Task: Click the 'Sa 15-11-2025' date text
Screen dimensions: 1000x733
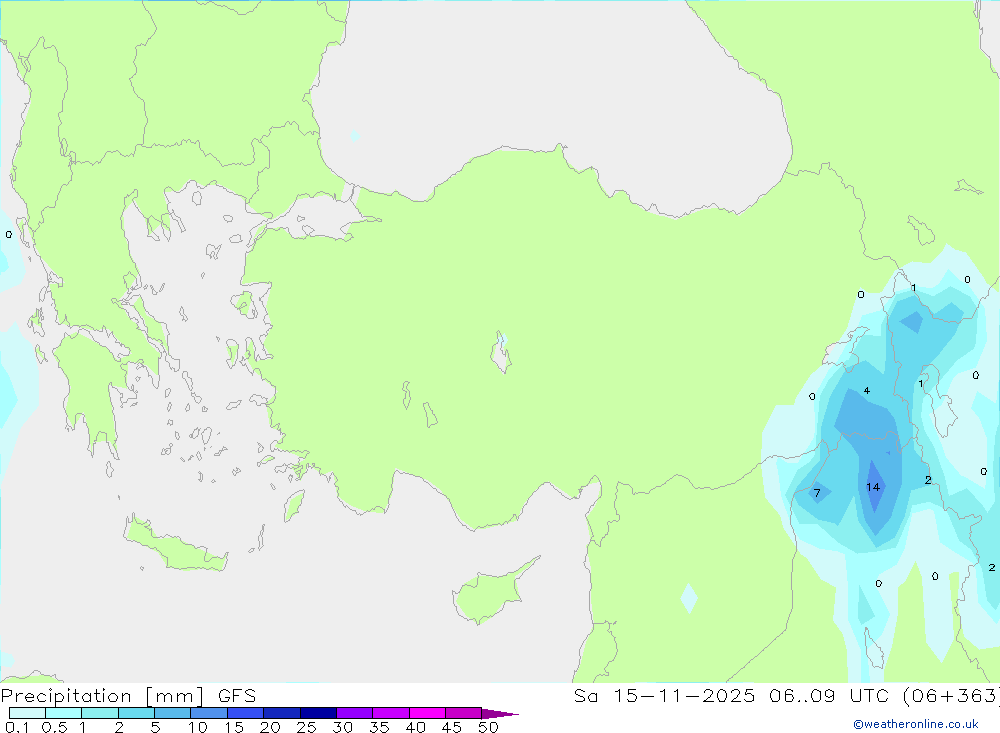Action: click(664, 695)
